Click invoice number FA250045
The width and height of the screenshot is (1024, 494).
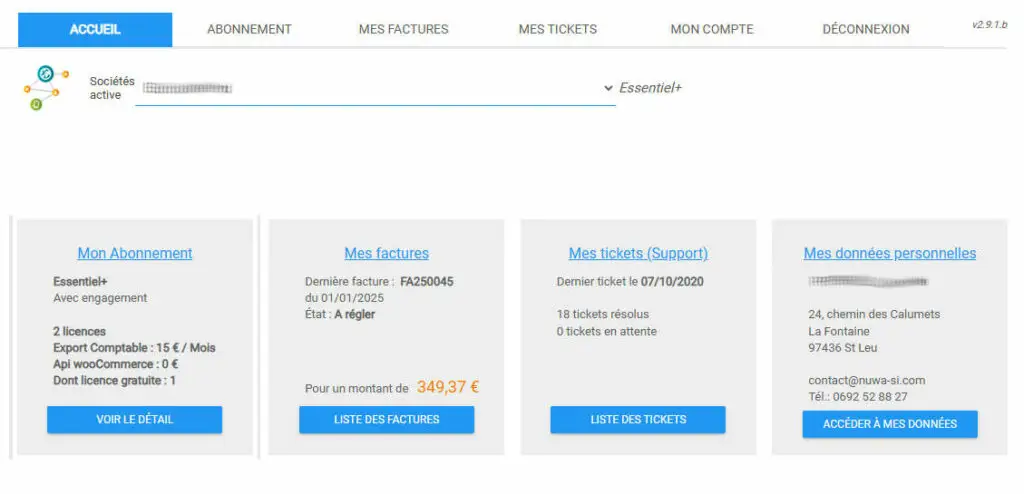coord(427,282)
